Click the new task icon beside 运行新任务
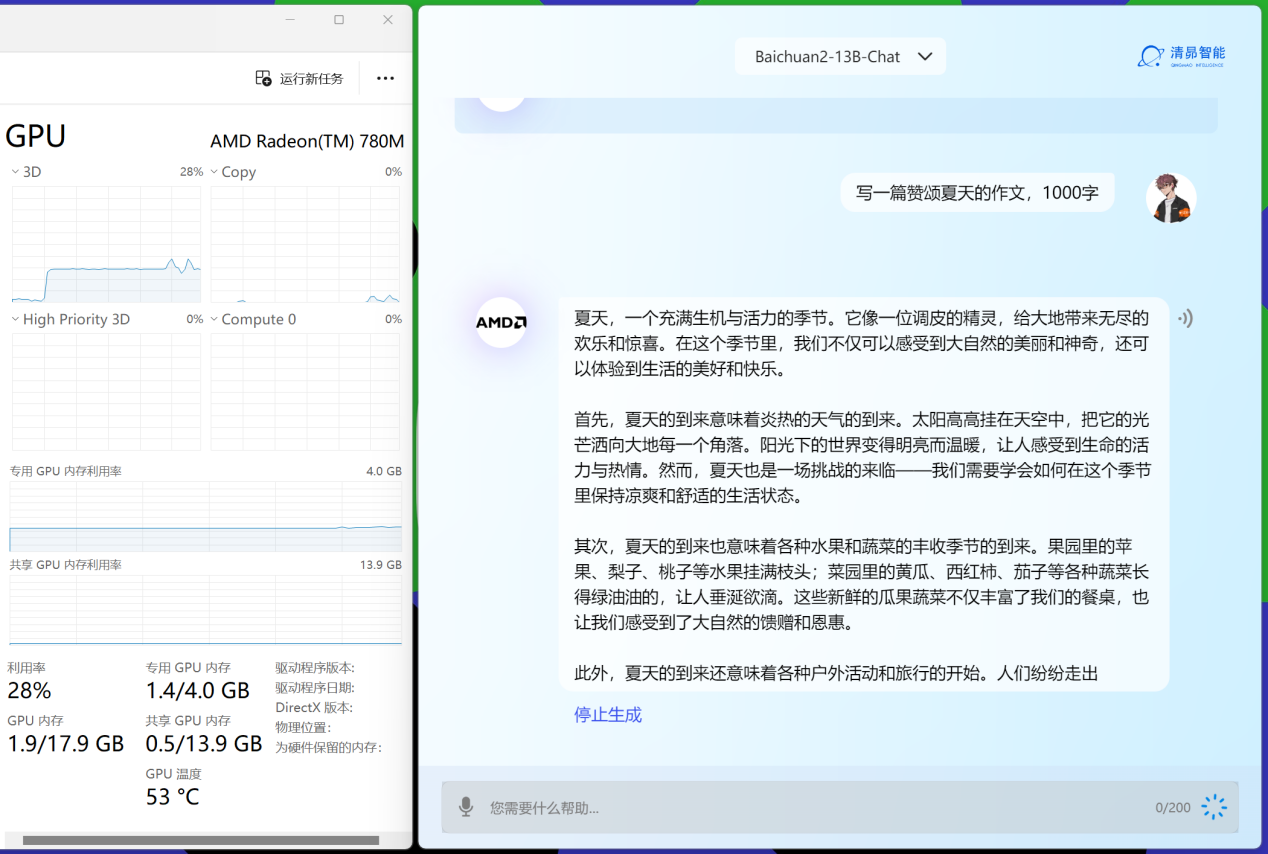 (x=263, y=77)
